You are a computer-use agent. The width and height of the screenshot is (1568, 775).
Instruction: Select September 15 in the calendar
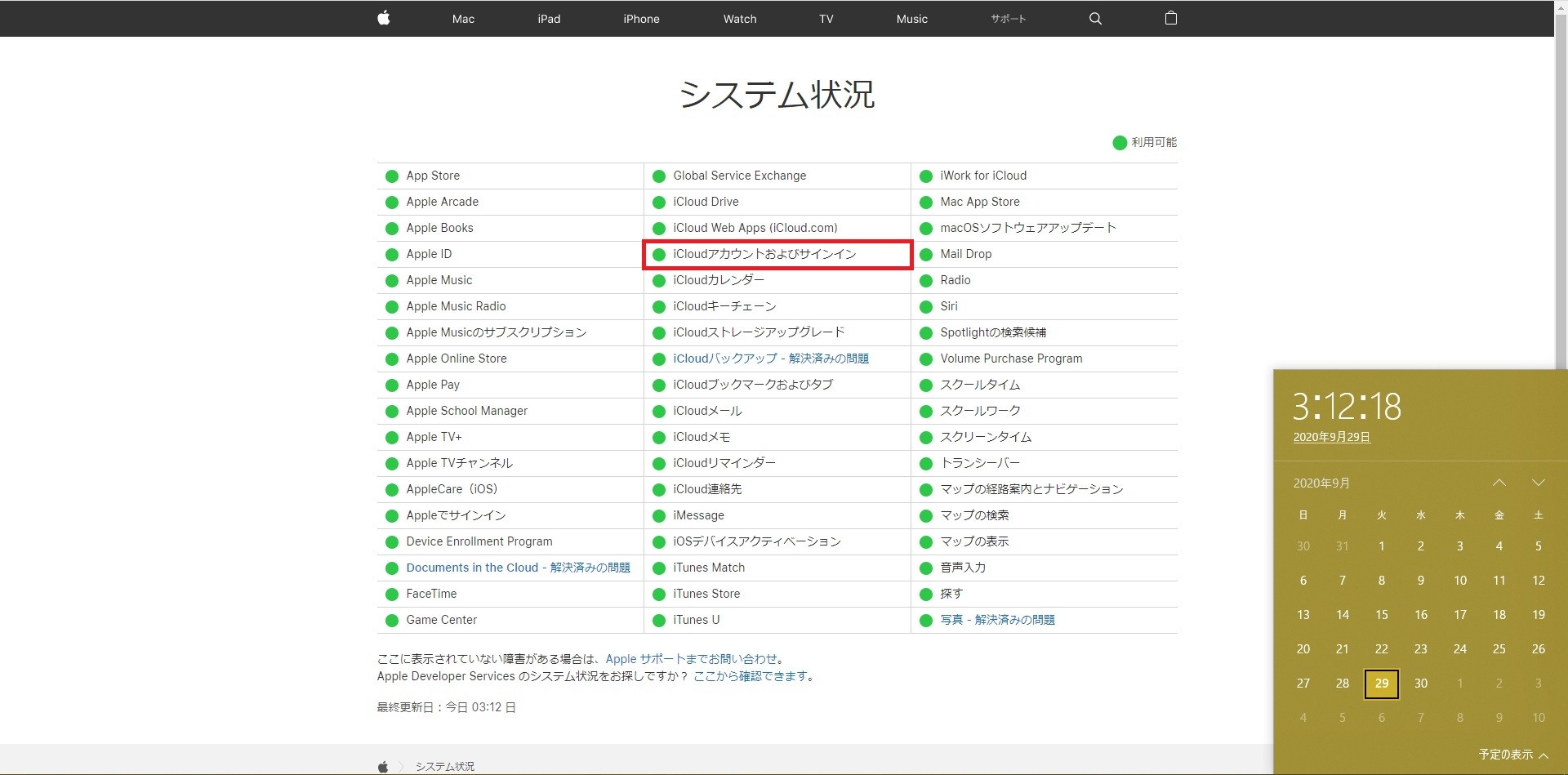(x=1382, y=615)
